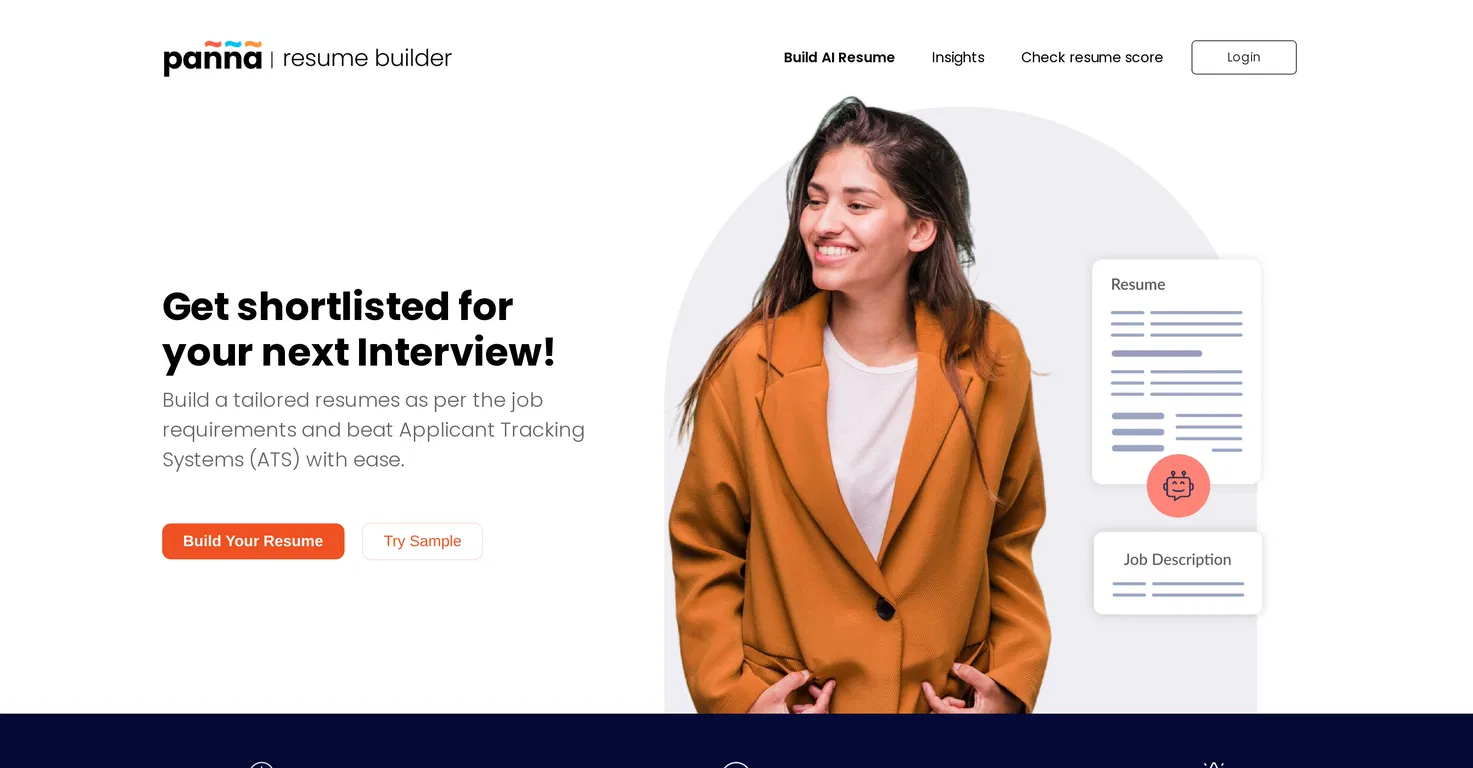Open Check resume score page
The height and width of the screenshot is (768, 1473).
[x=1092, y=57]
